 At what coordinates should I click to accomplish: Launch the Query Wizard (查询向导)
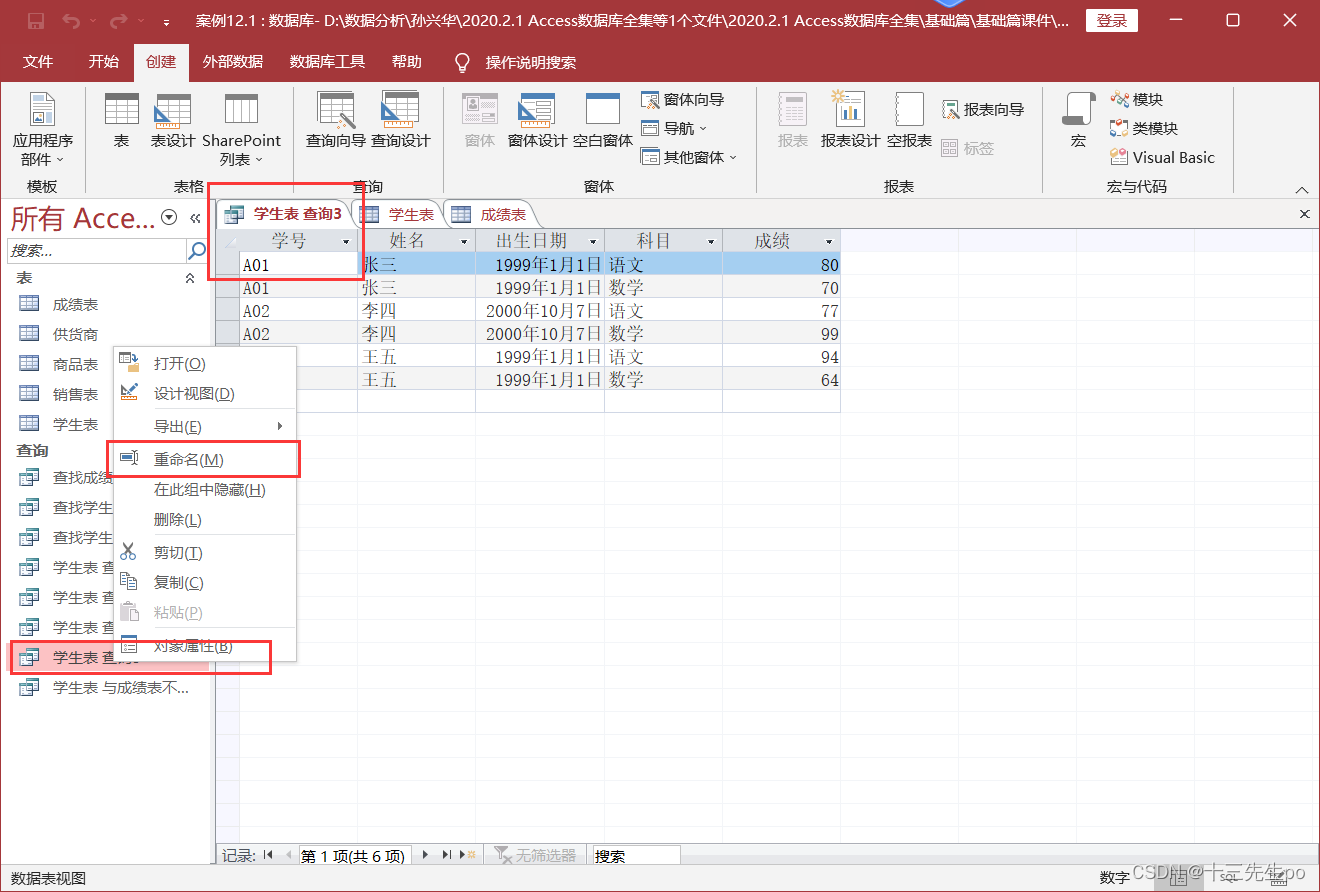point(336,121)
